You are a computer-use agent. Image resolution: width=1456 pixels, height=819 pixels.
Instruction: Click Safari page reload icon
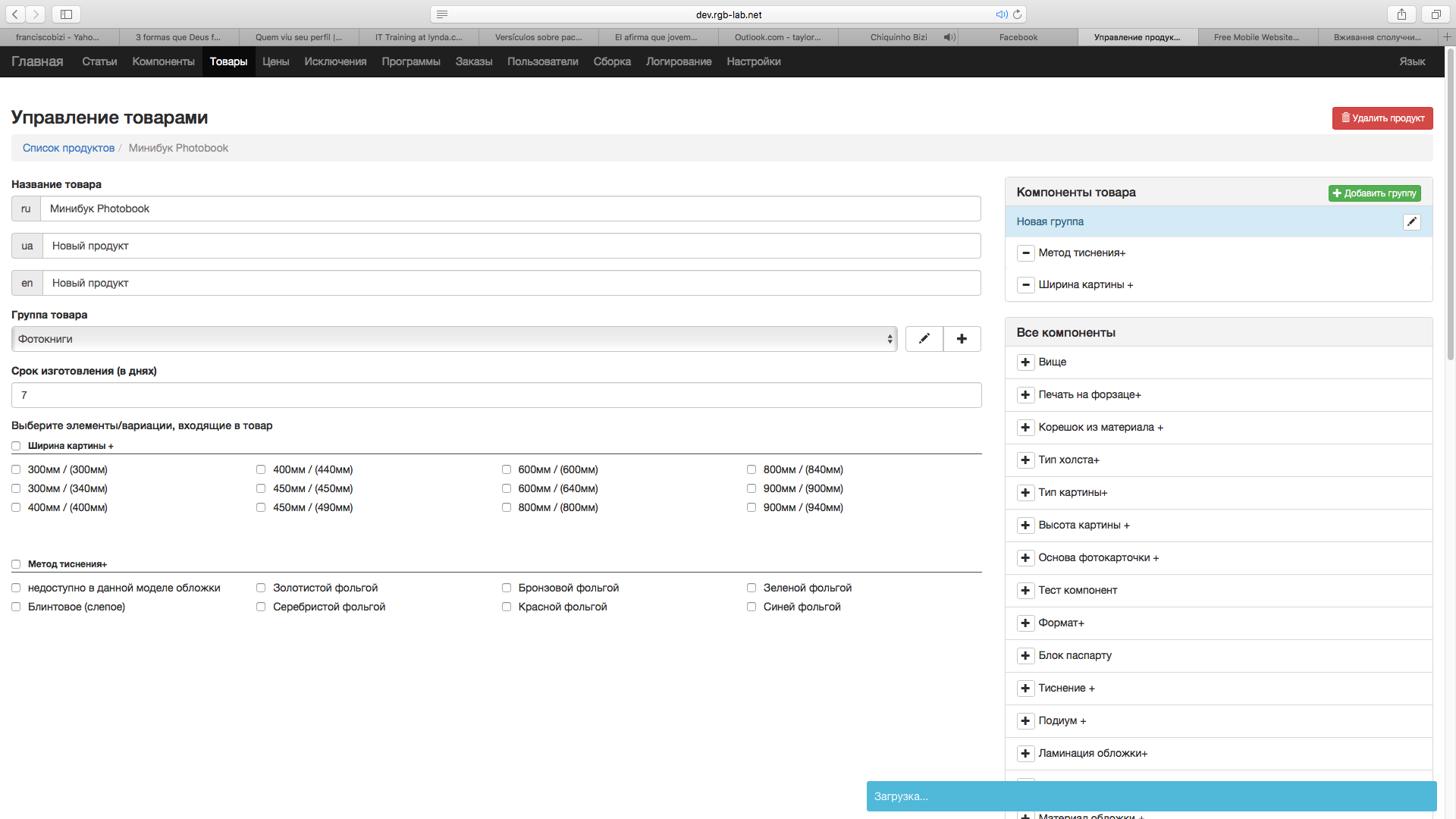(x=1017, y=14)
